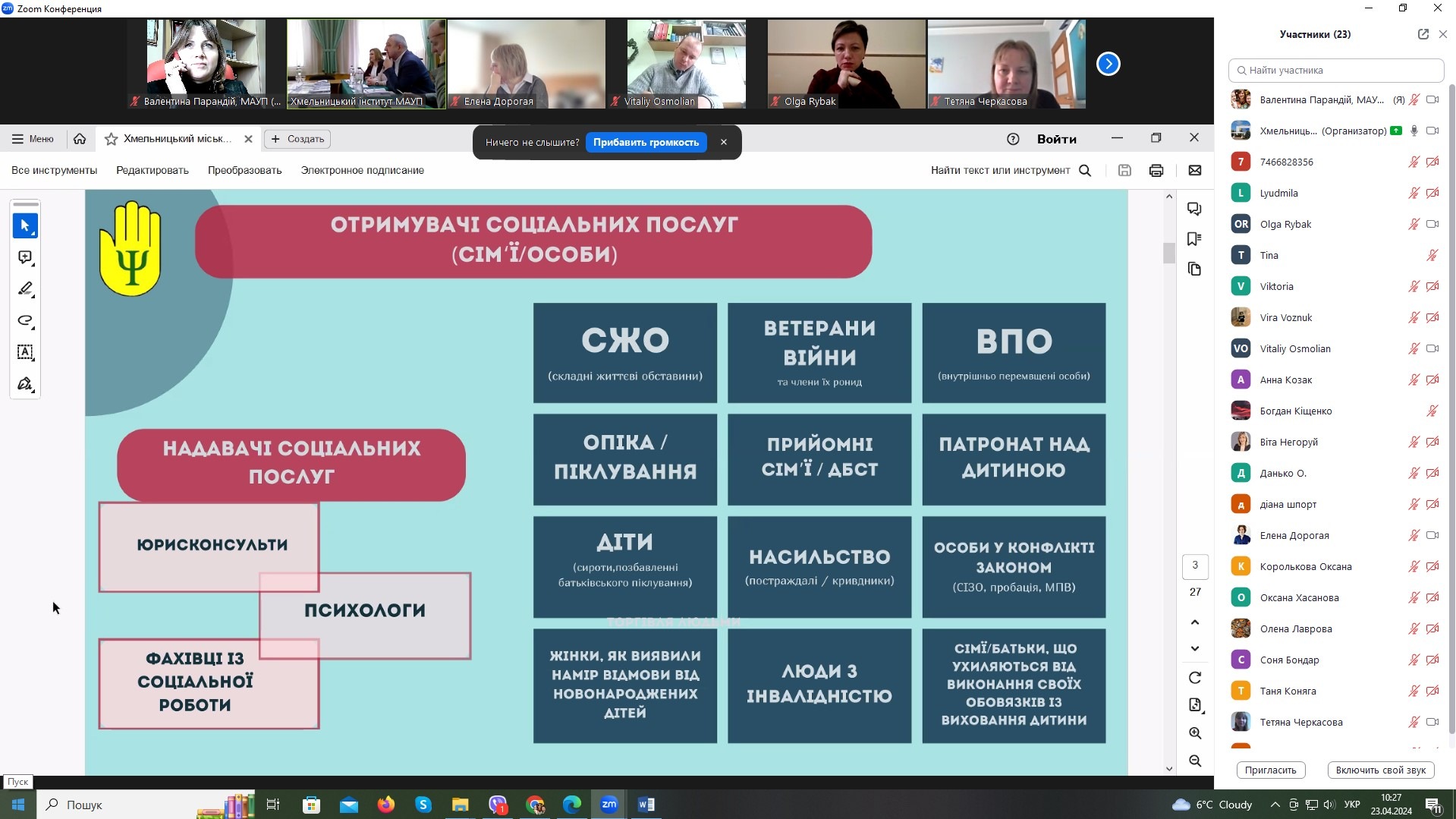Viewport: 1456px width, 819px height.
Task: Open Firefox from taskbar
Action: point(386,805)
